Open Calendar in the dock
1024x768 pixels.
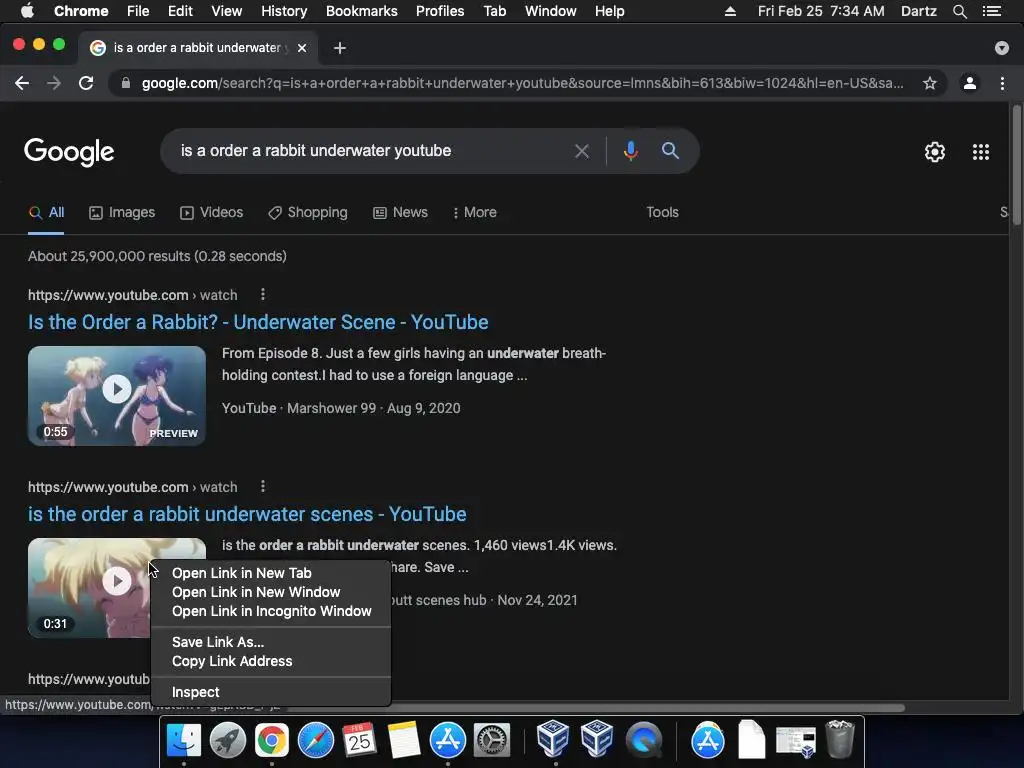point(359,741)
